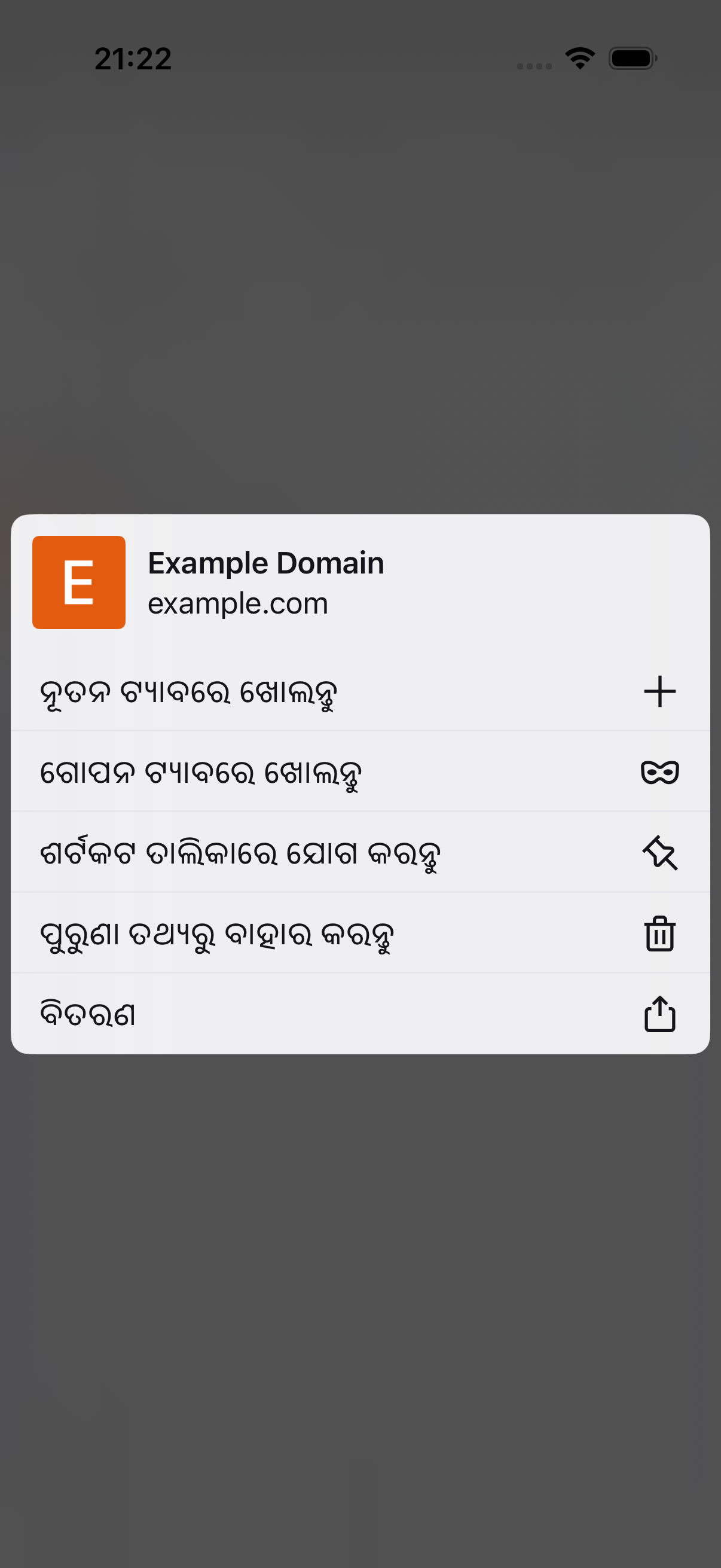Click the Example Domain title
The width and height of the screenshot is (721, 1568).
(266, 563)
